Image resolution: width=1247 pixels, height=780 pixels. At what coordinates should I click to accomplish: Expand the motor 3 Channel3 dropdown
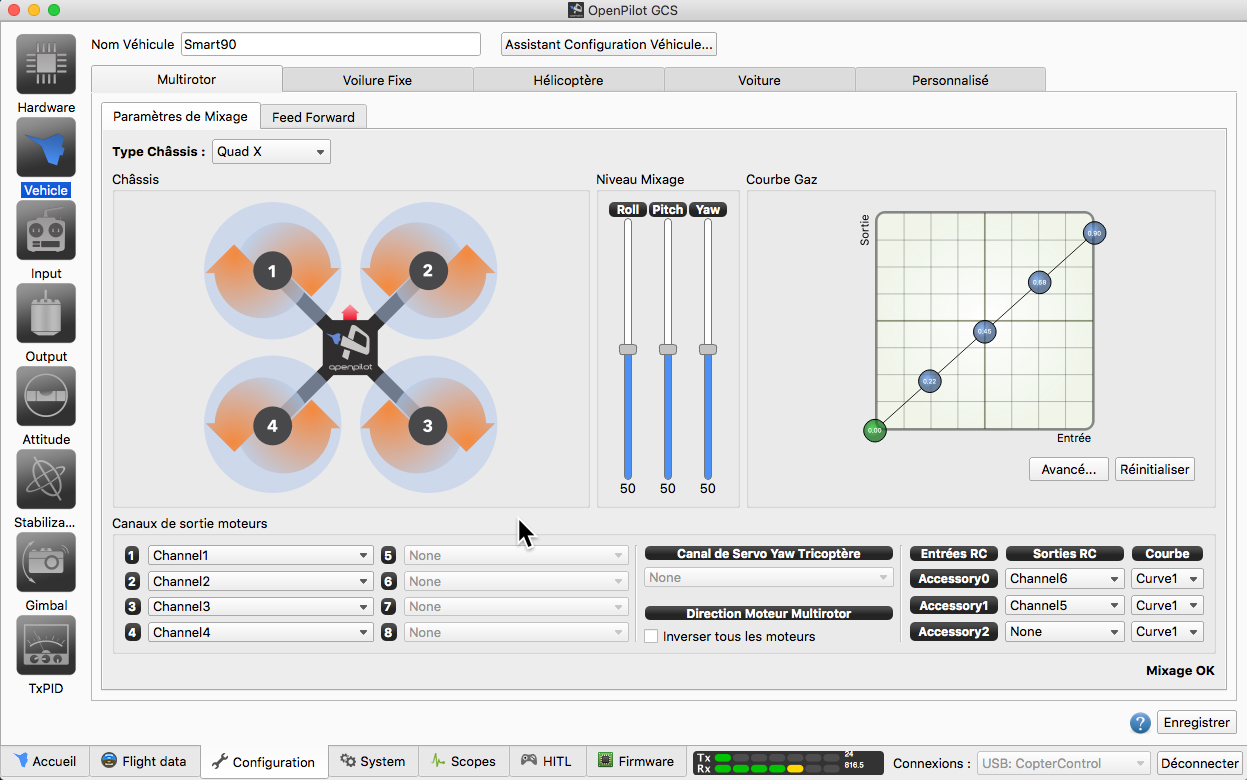point(260,606)
